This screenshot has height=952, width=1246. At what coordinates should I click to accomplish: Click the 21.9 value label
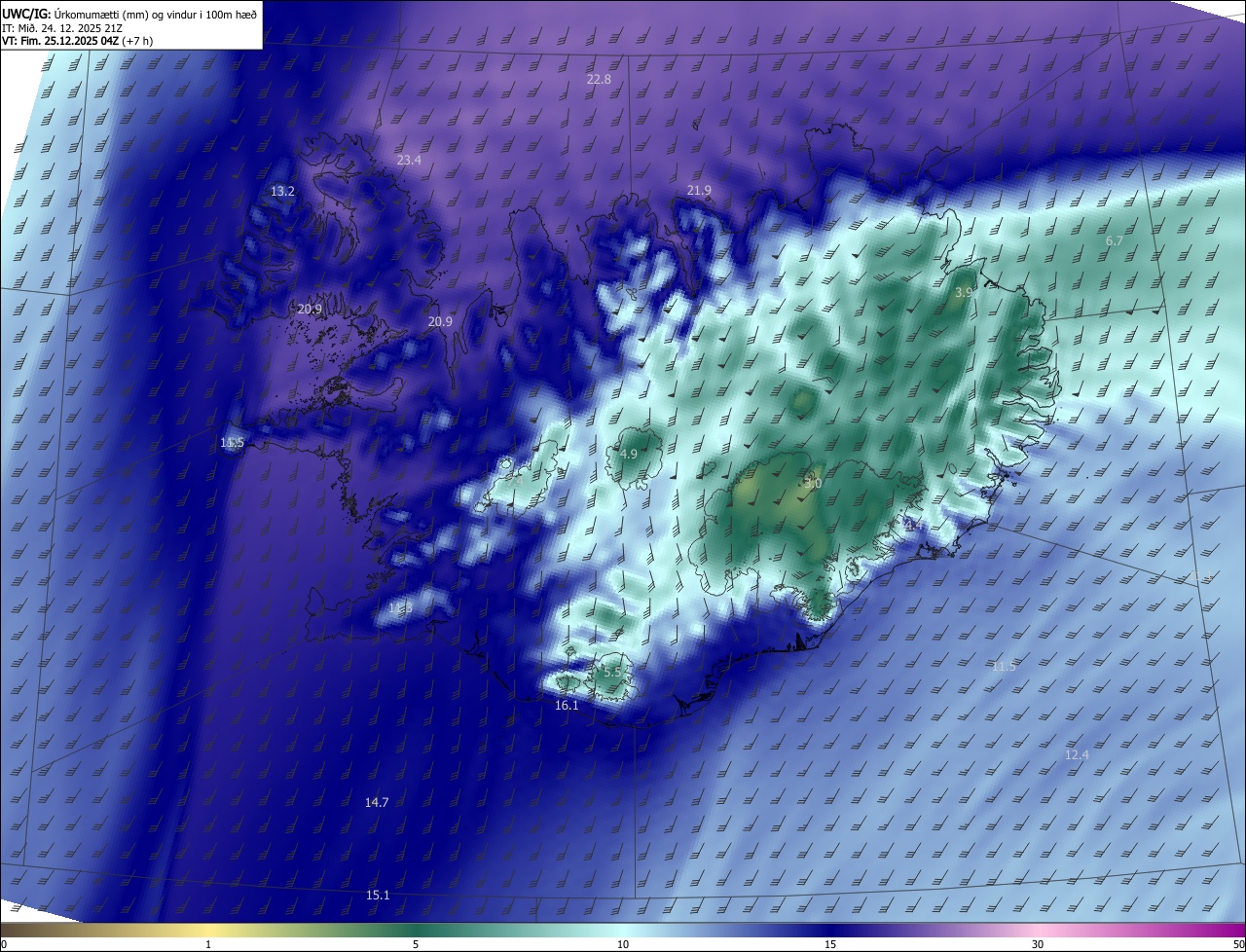[x=699, y=190]
